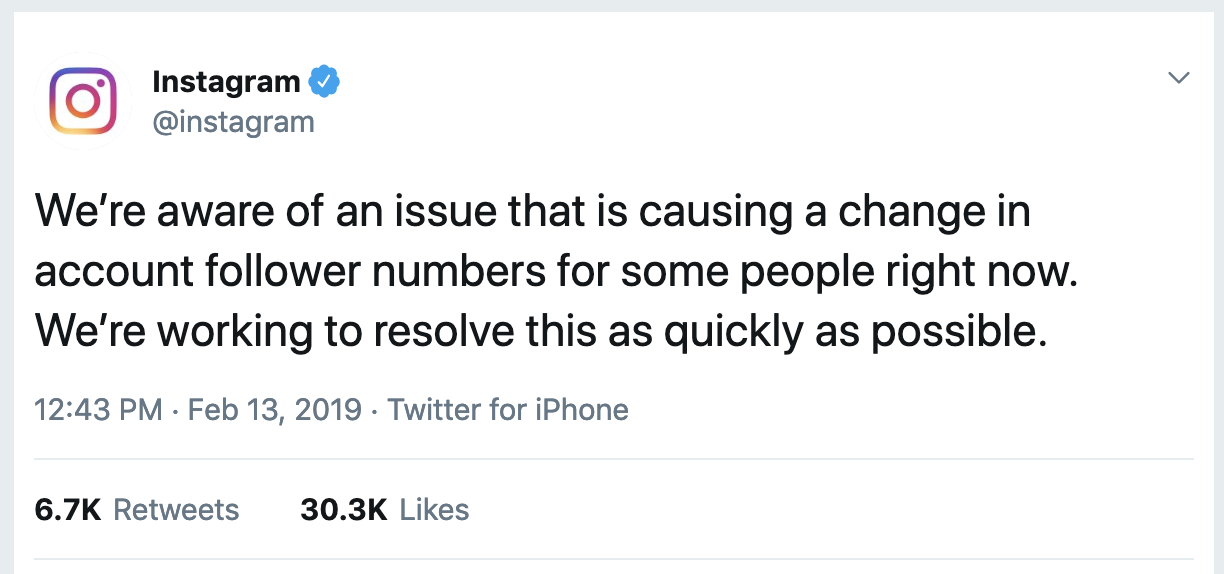The height and width of the screenshot is (574, 1224).
Task: Open the Instagram display name link
Action: 226,82
